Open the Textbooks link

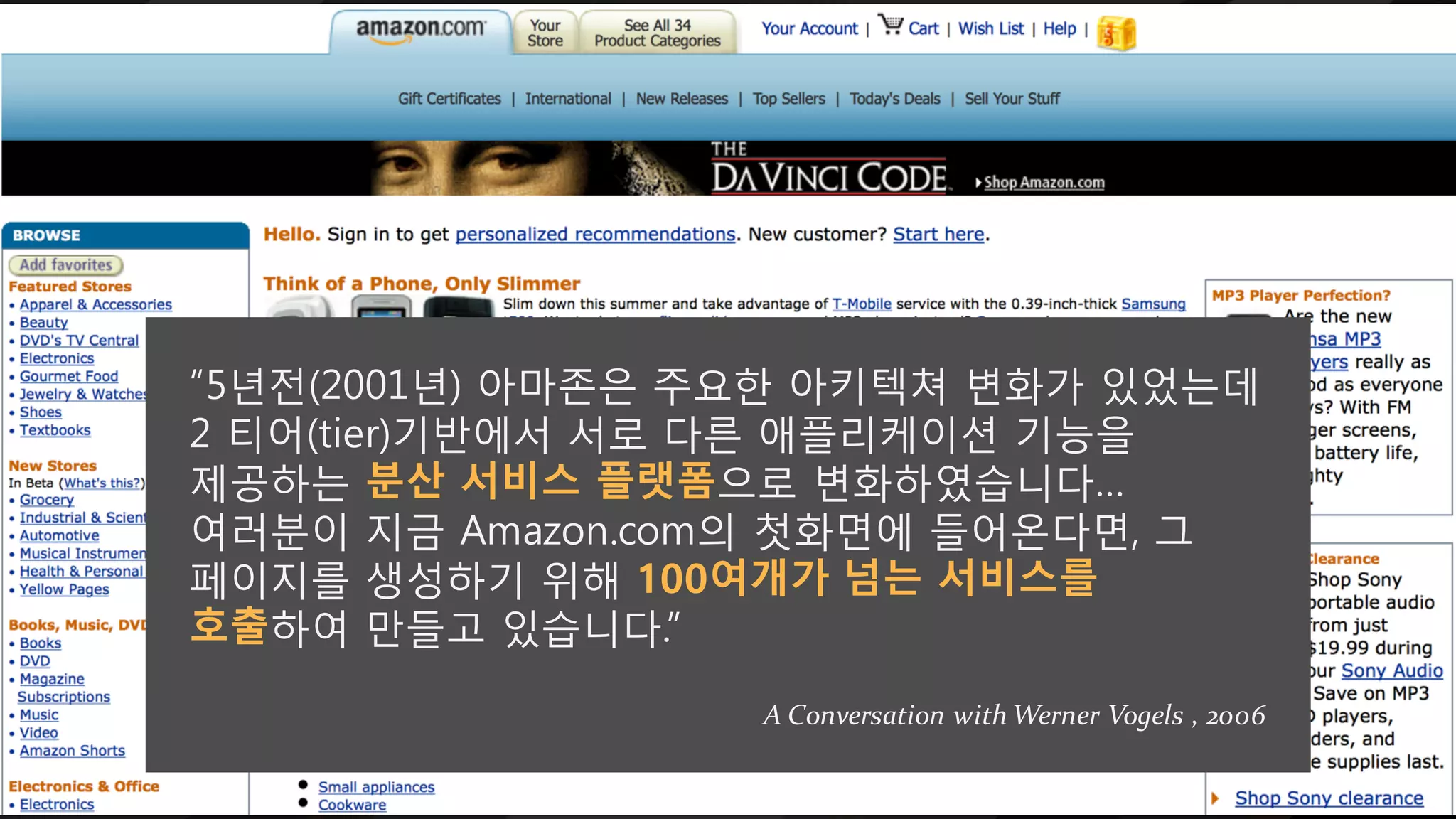pyautogui.click(x=55, y=430)
